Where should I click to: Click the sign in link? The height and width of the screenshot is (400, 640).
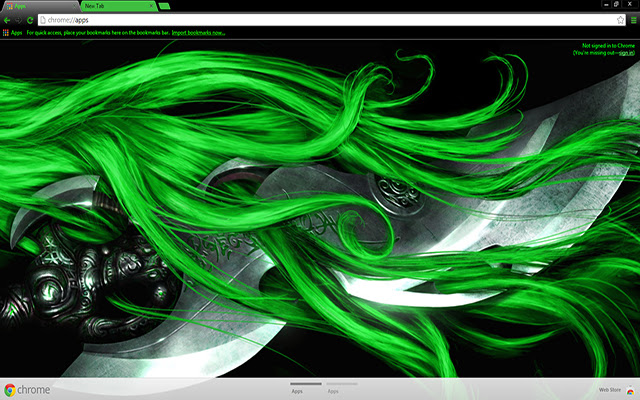tap(626, 53)
